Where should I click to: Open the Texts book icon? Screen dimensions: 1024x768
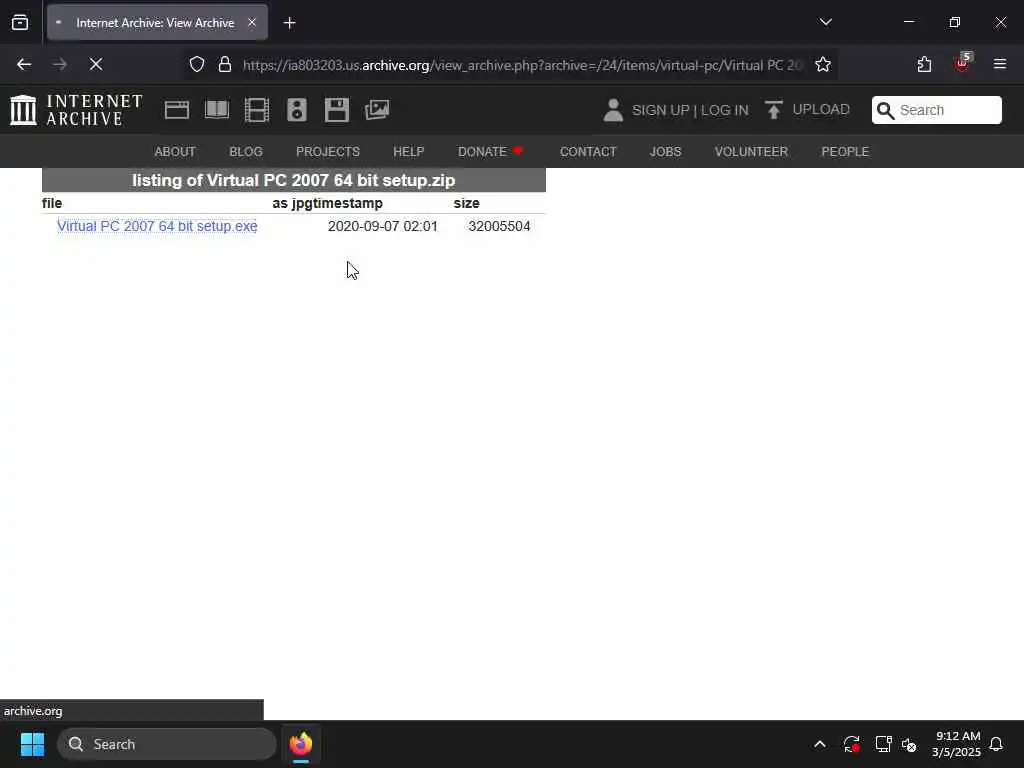217,110
